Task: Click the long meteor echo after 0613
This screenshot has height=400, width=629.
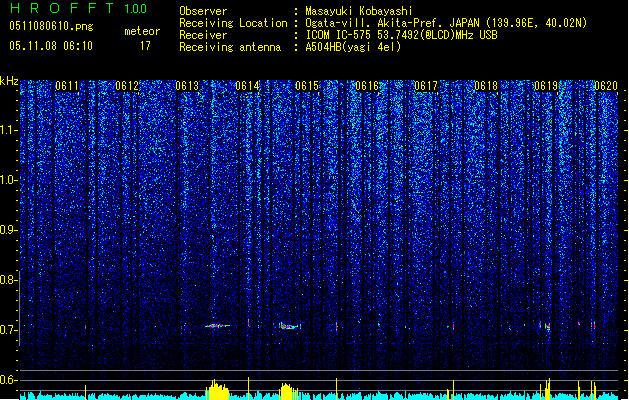Action: [218, 326]
